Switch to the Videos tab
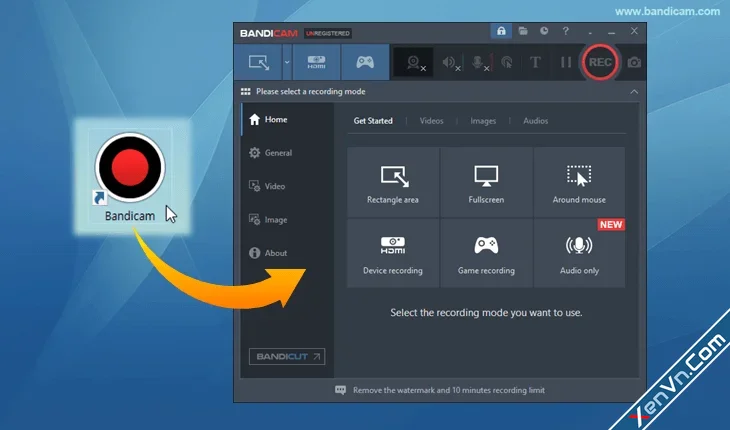 click(432, 121)
